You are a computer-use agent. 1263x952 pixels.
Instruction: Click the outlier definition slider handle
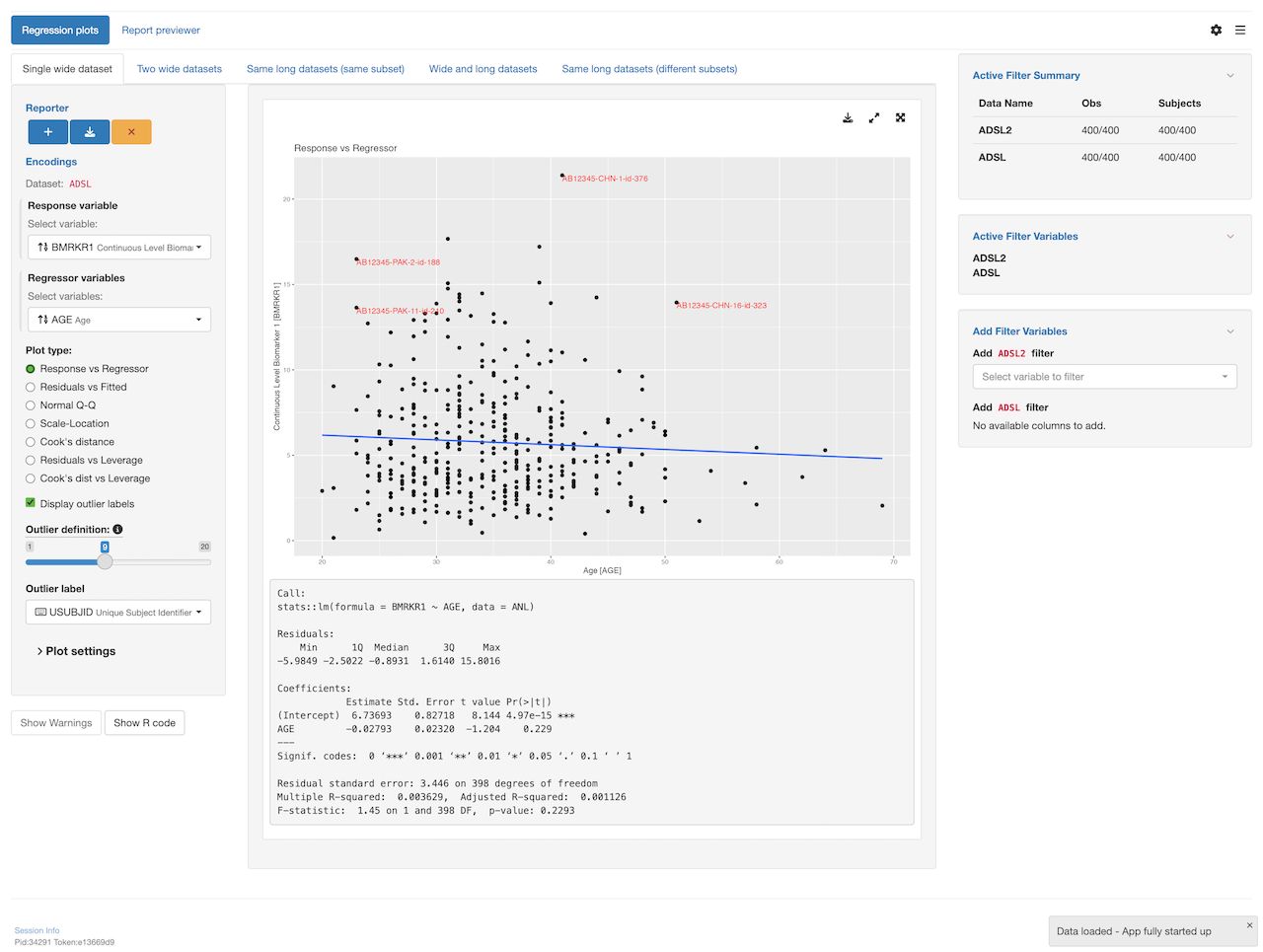(x=105, y=561)
